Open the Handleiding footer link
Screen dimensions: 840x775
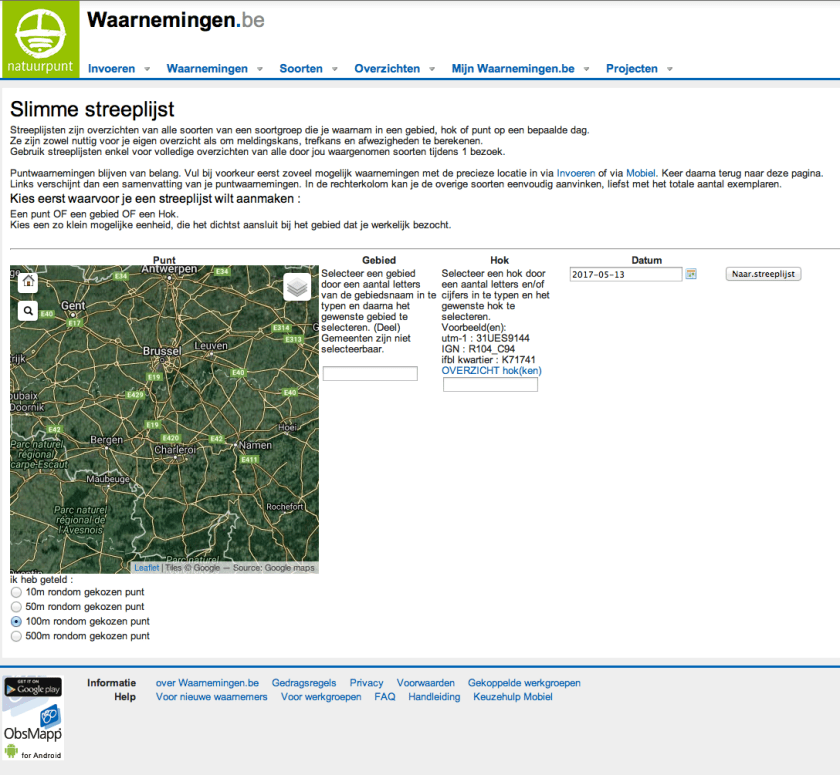(434, 697)
